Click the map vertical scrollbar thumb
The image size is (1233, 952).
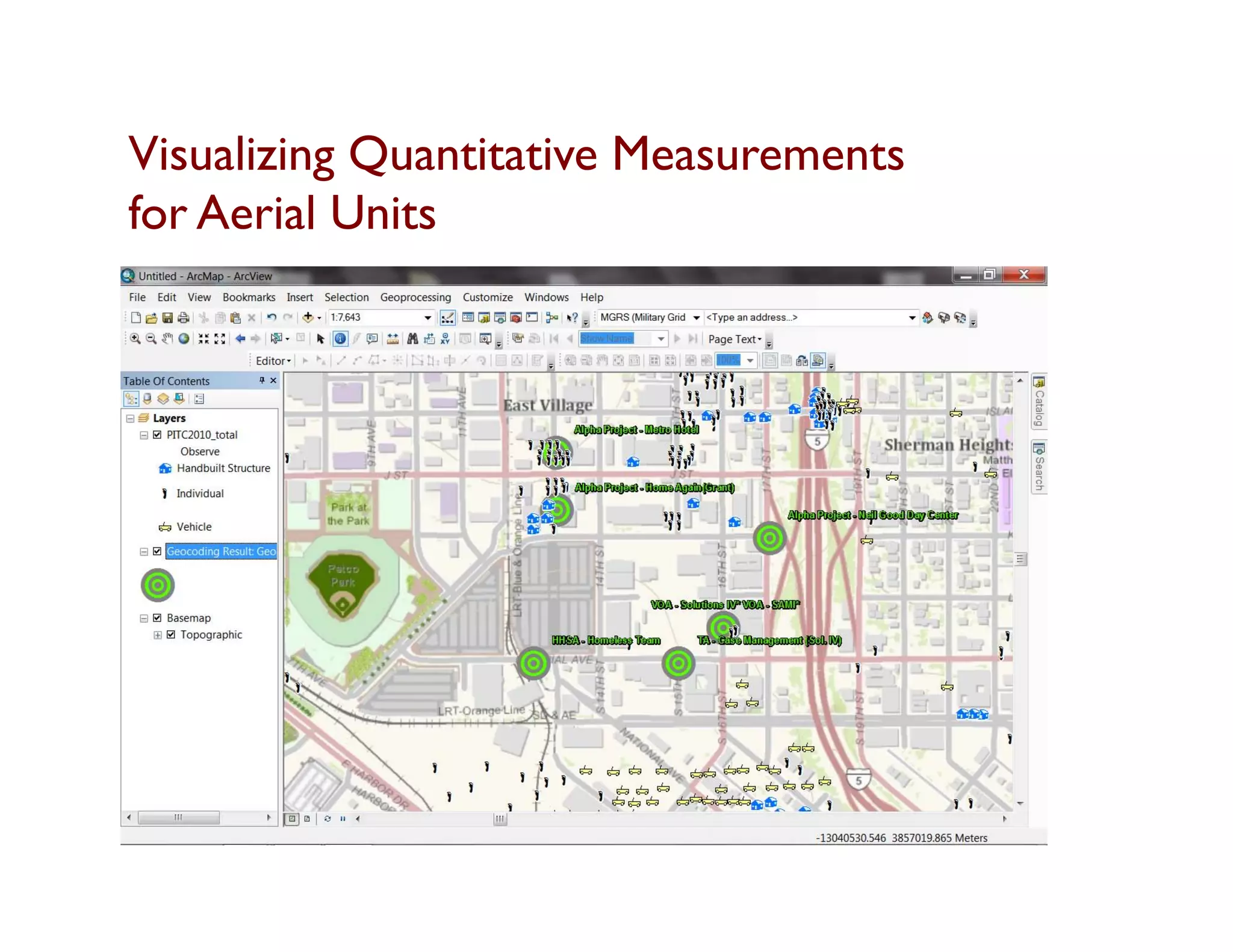(x=1020, y=559)
